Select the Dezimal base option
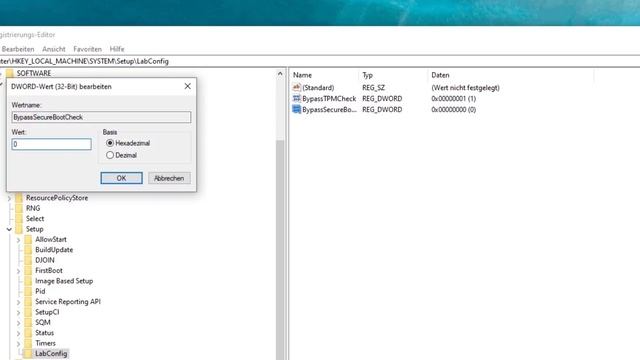 110,155
